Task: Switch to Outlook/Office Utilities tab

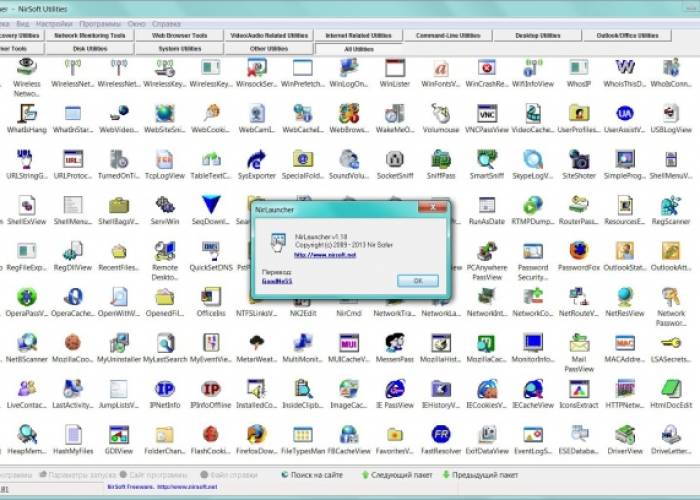Action: pyautogui.click(x=627, y=35)
